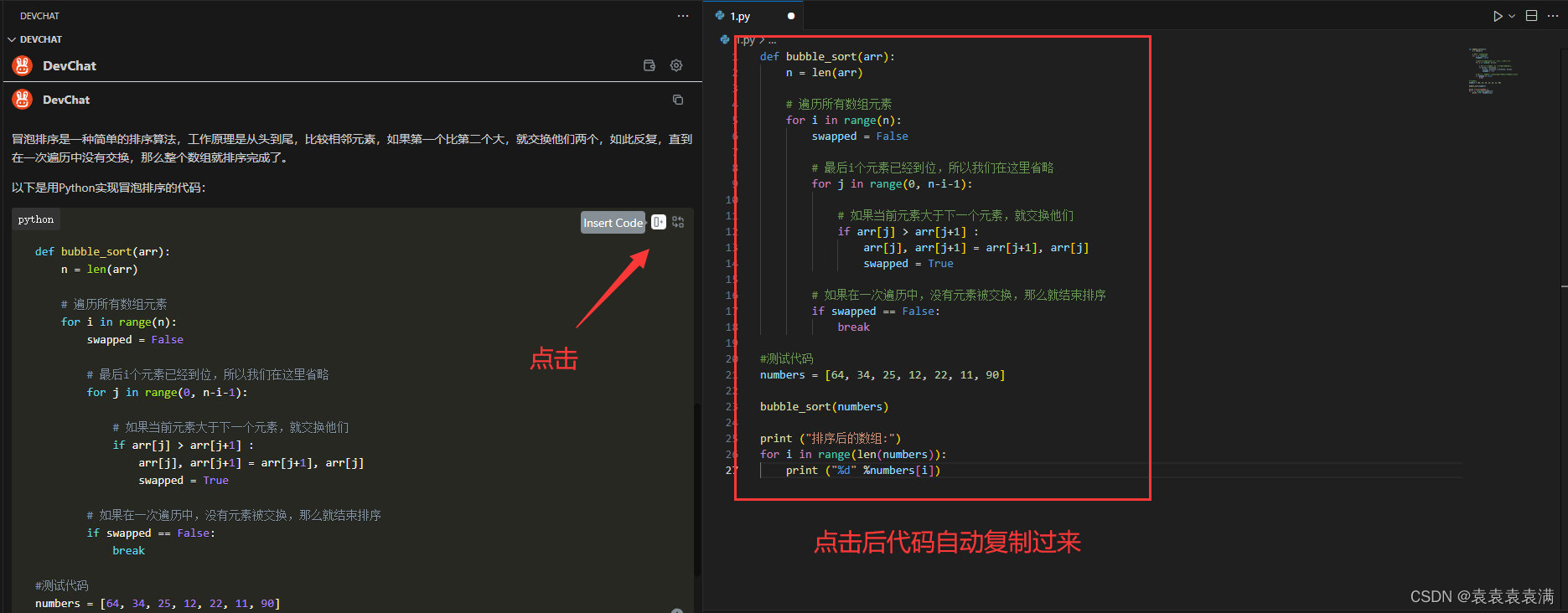Click 'break' in DevChat code block
The height and width of the screenshot is (613, 1568).
[x=129, y=550]
